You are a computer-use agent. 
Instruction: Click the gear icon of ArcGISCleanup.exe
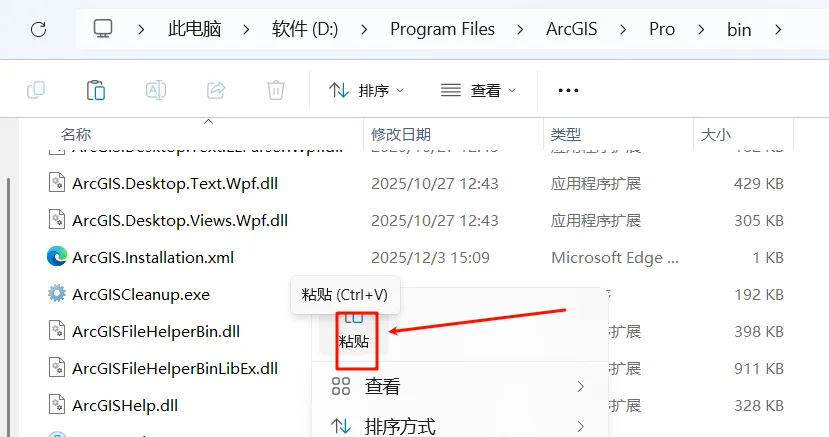tap(57, 293)
